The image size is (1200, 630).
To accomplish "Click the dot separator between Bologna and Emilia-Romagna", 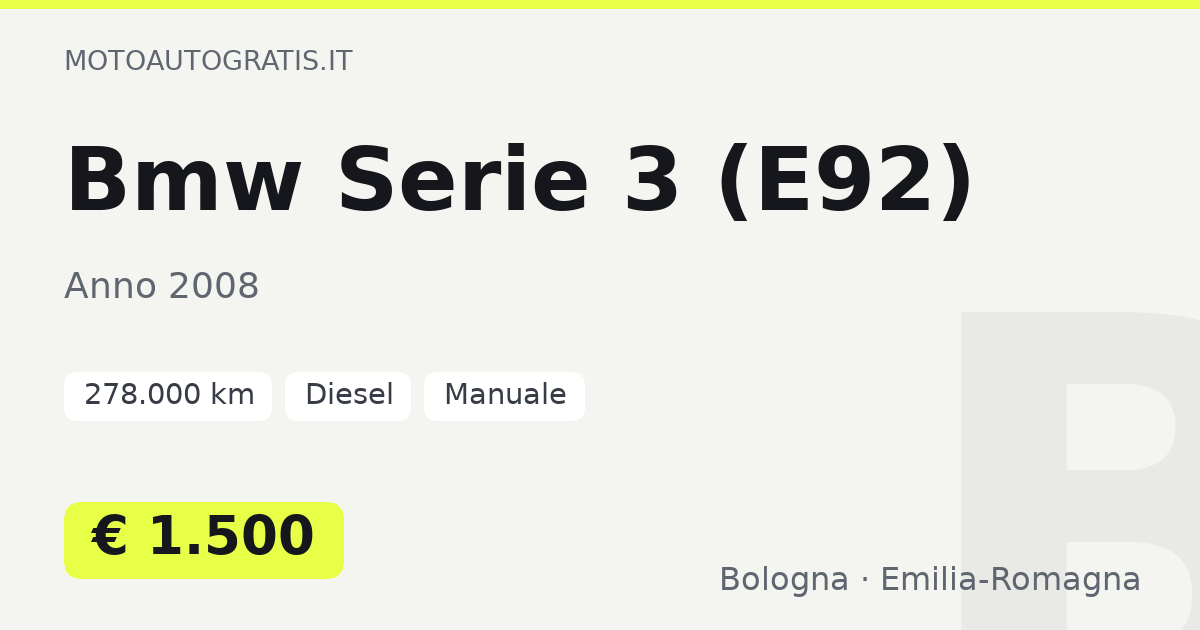I will [864, 581].
